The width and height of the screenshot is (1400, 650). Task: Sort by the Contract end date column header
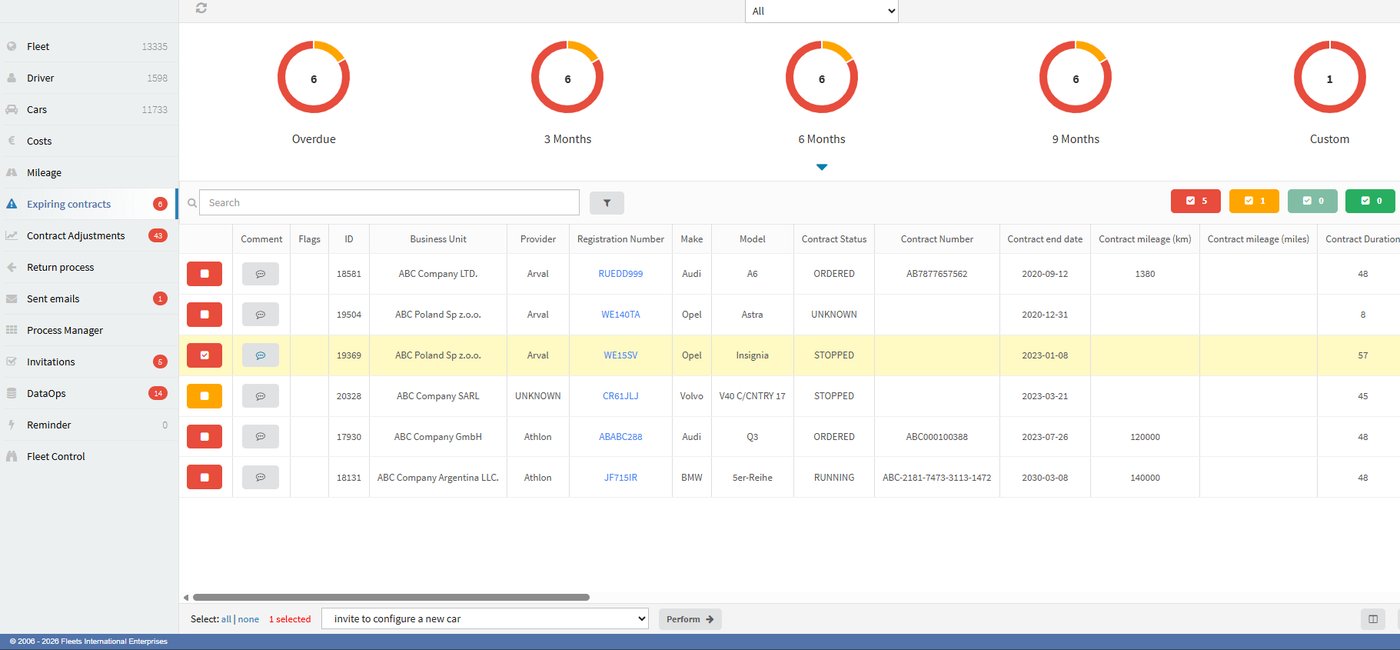(1045, 239)
